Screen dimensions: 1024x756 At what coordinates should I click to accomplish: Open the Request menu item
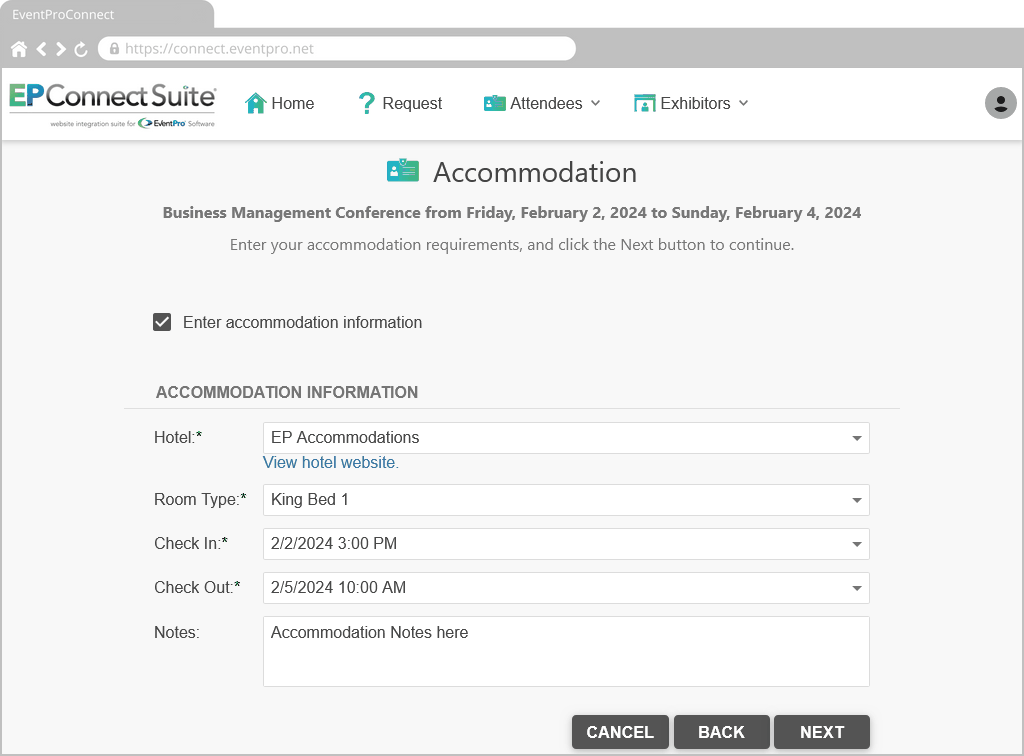click(x=400, y=103)
